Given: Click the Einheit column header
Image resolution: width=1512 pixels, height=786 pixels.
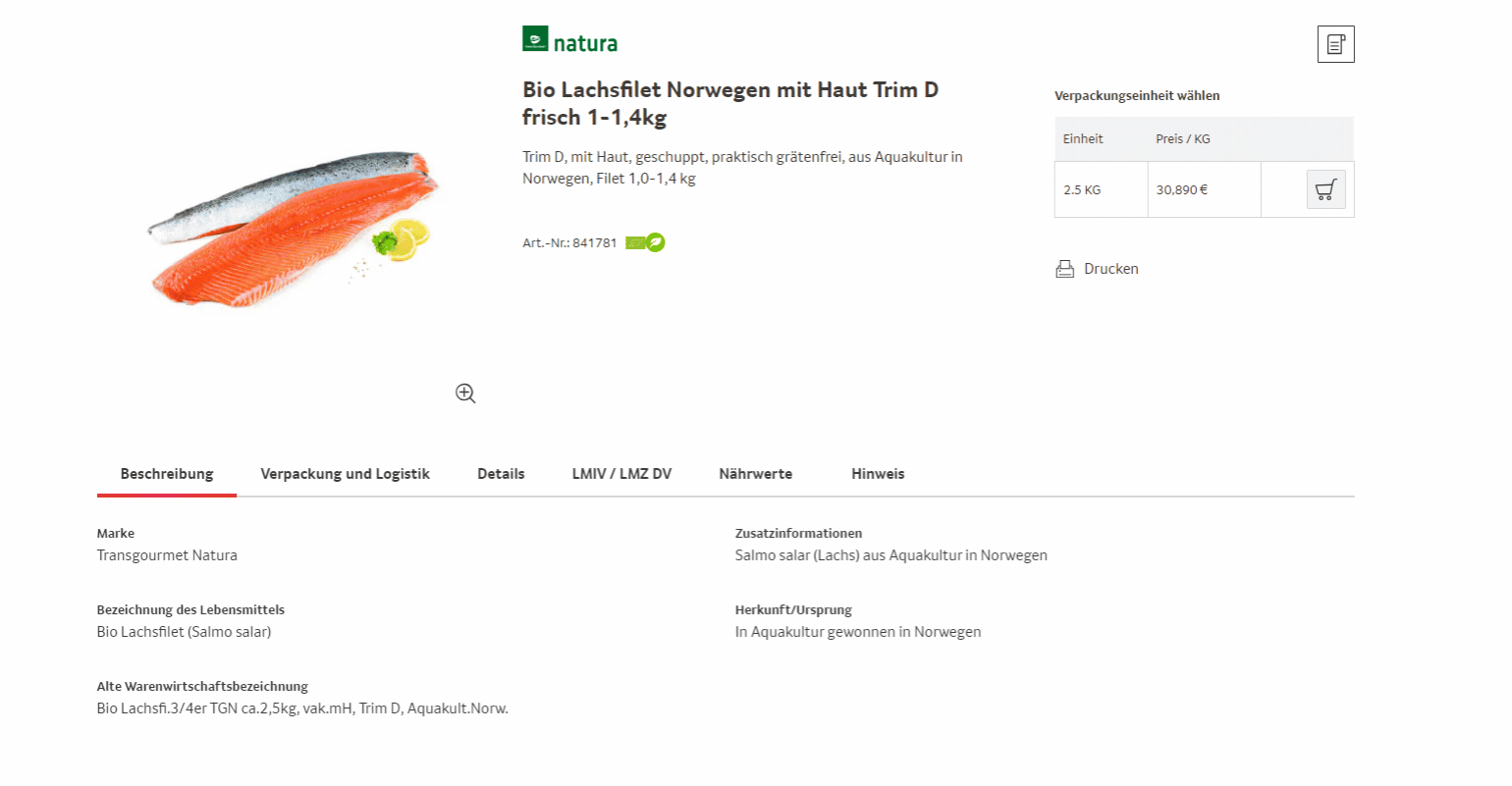Looking at the screenshot, I should (1083, 139).
